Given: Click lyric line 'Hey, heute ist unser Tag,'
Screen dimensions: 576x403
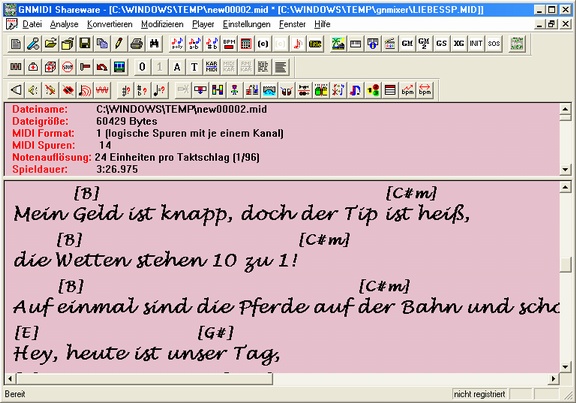Looking at the screenshot, I should tap(147, 353).
